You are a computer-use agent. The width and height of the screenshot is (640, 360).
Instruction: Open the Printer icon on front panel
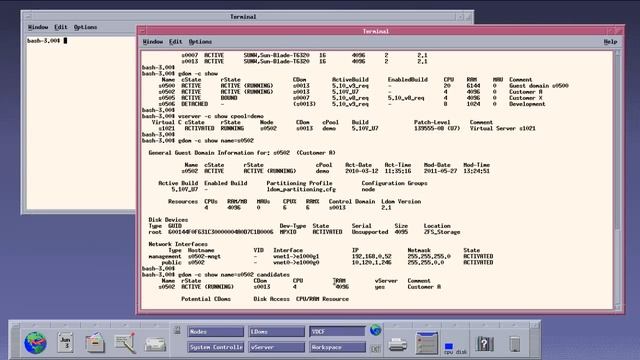point(397,344)
